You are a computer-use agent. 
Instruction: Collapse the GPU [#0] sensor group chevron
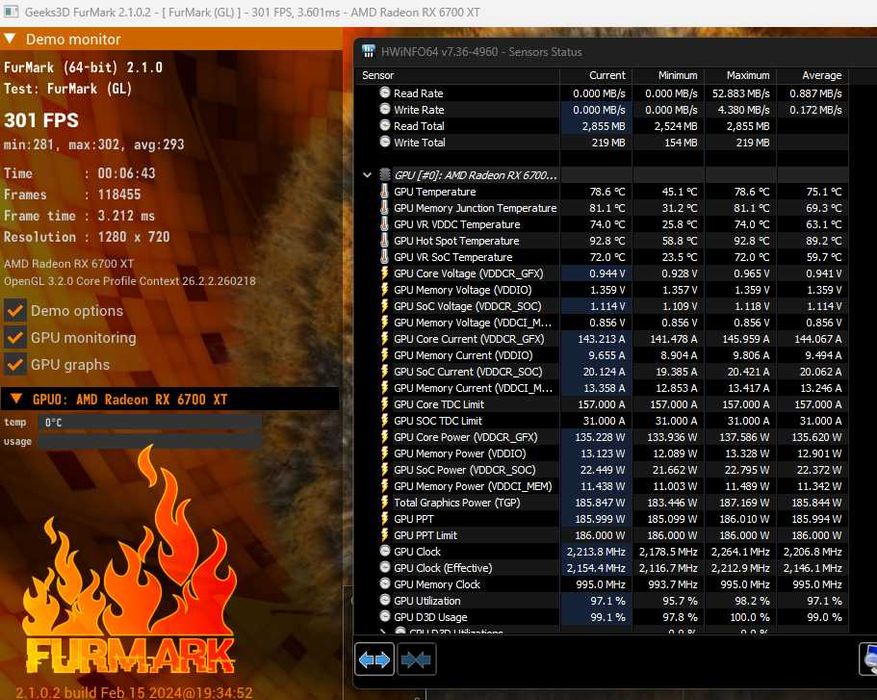pyautogui.click(x=367, y=175)
